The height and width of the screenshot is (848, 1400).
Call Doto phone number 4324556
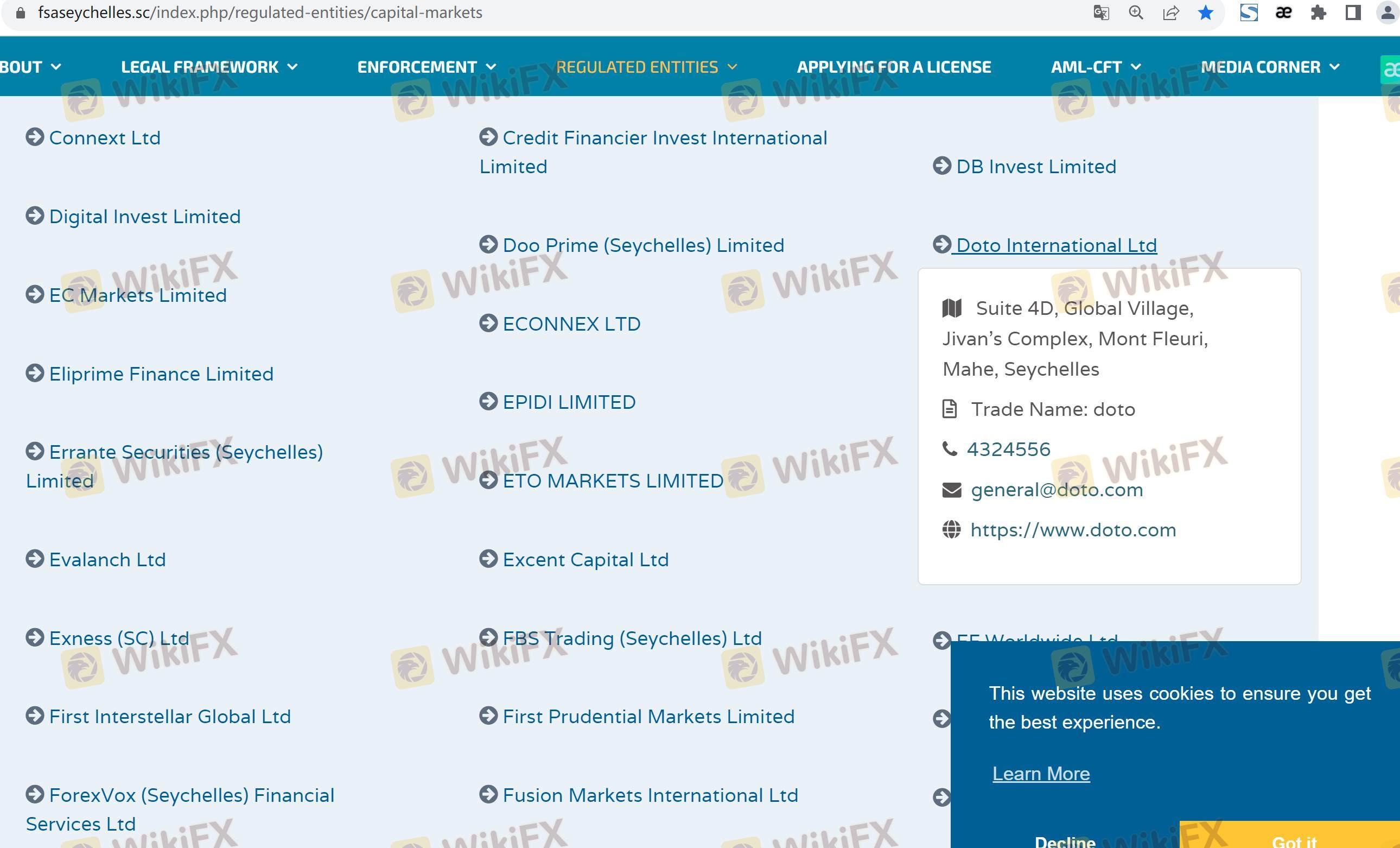1009,449
